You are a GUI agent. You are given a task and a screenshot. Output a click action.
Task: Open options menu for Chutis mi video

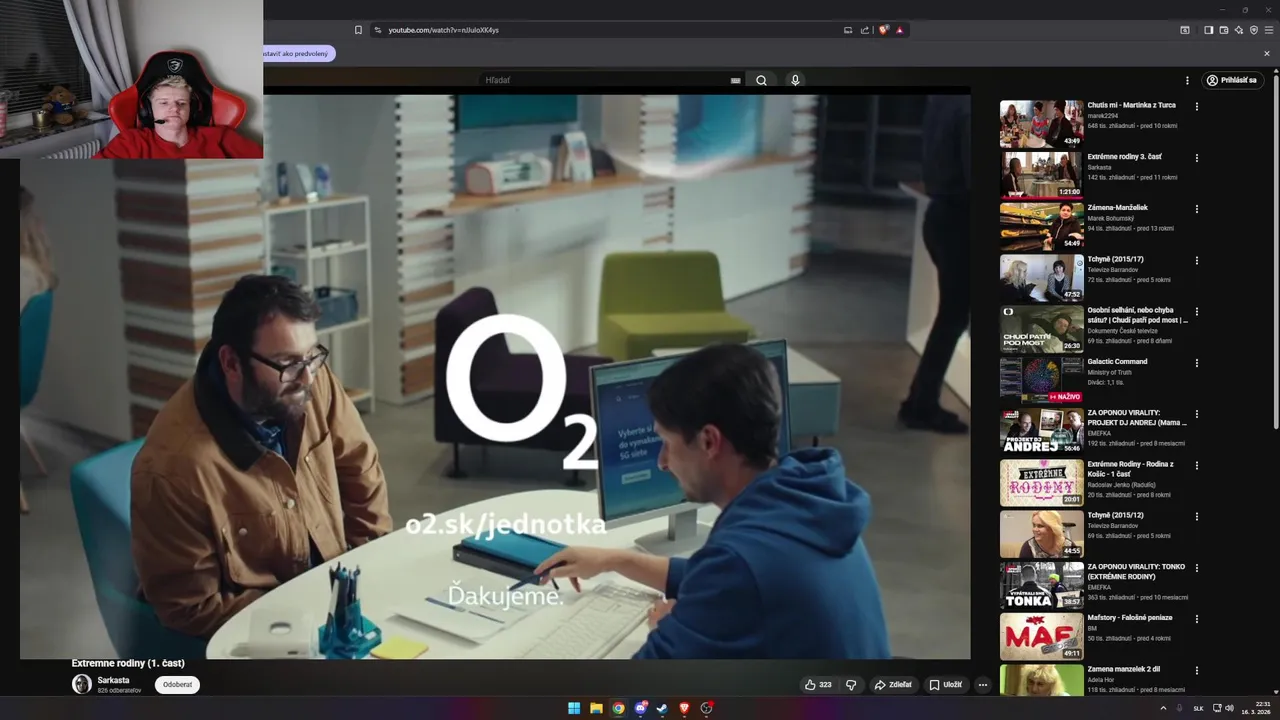point(1196,106)
